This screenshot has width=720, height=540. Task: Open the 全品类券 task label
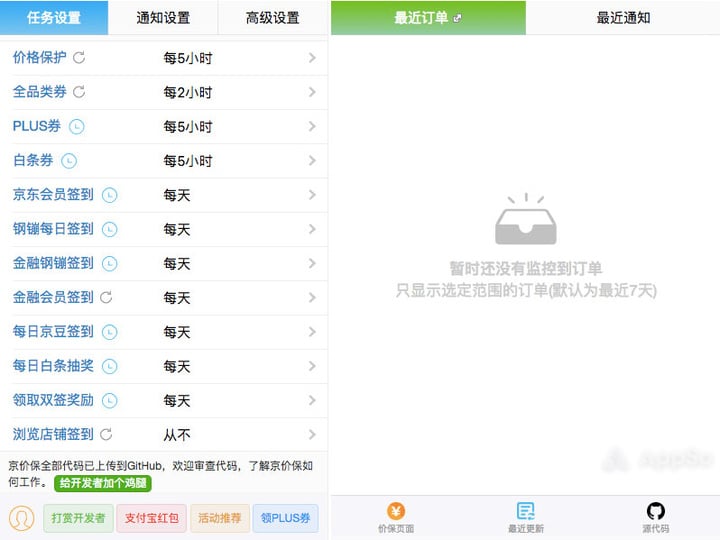coord(39,92)
